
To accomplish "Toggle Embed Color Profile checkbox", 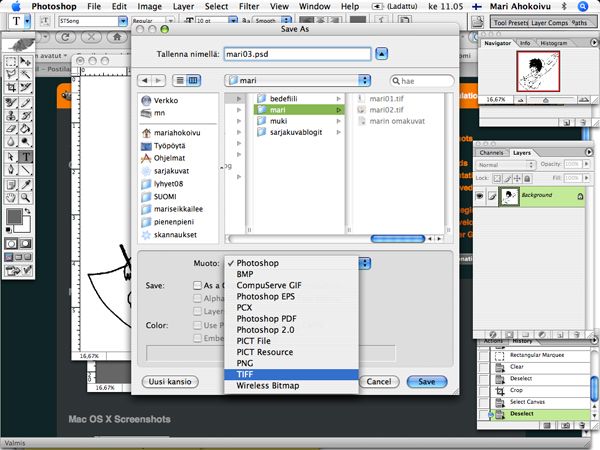I will coord(197,338).
